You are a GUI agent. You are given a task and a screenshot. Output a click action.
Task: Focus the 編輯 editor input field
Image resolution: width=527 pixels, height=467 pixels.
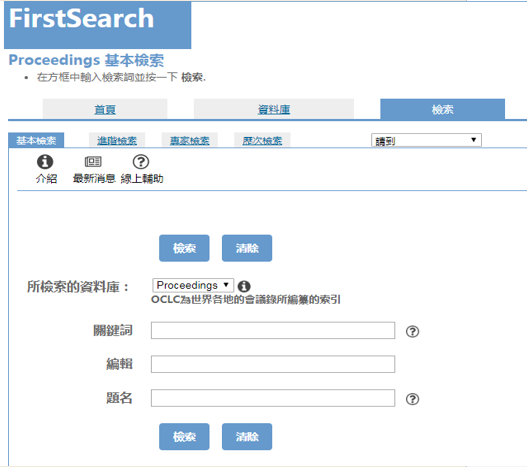click(x=273, y=364)
